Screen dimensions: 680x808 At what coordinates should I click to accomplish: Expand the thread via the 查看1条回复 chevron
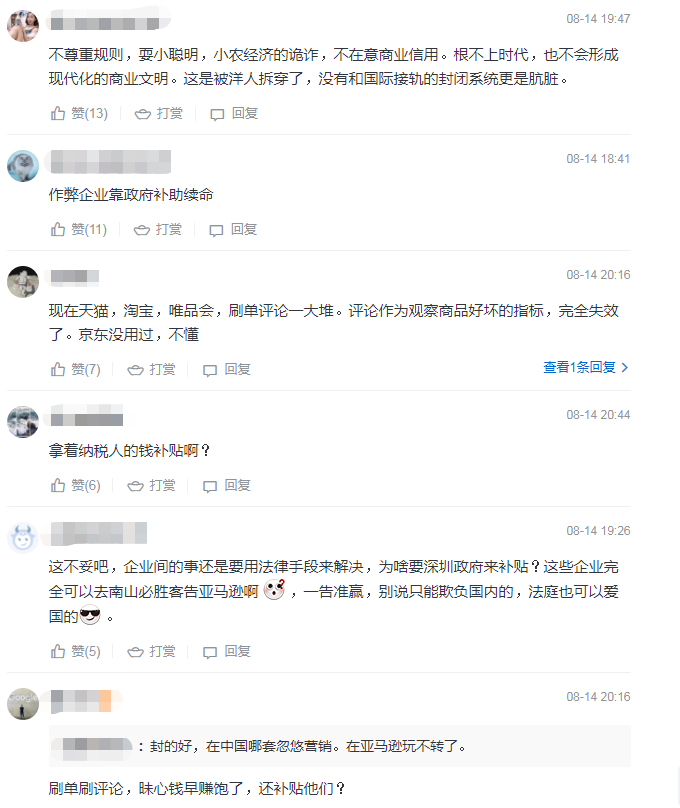coord(625,368)
